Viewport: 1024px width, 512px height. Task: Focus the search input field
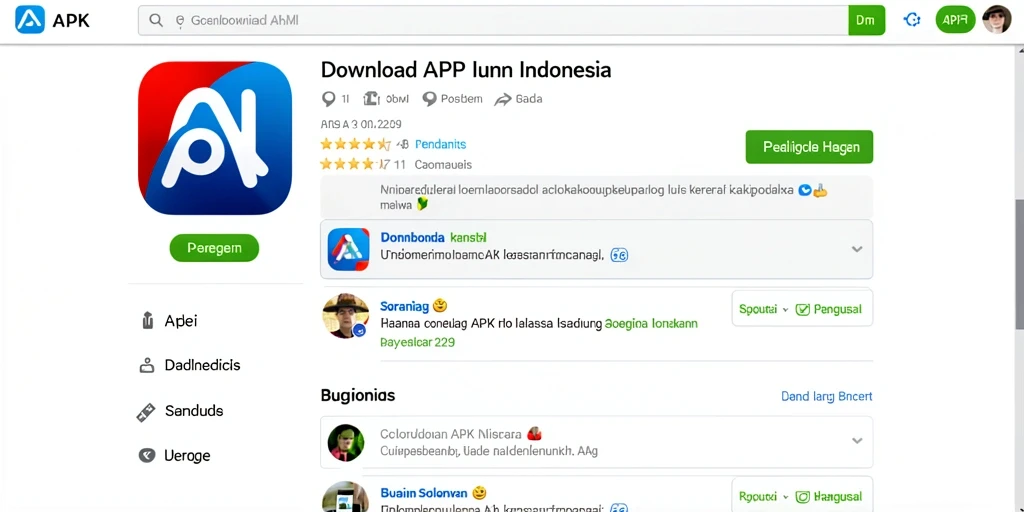point(493,20)
